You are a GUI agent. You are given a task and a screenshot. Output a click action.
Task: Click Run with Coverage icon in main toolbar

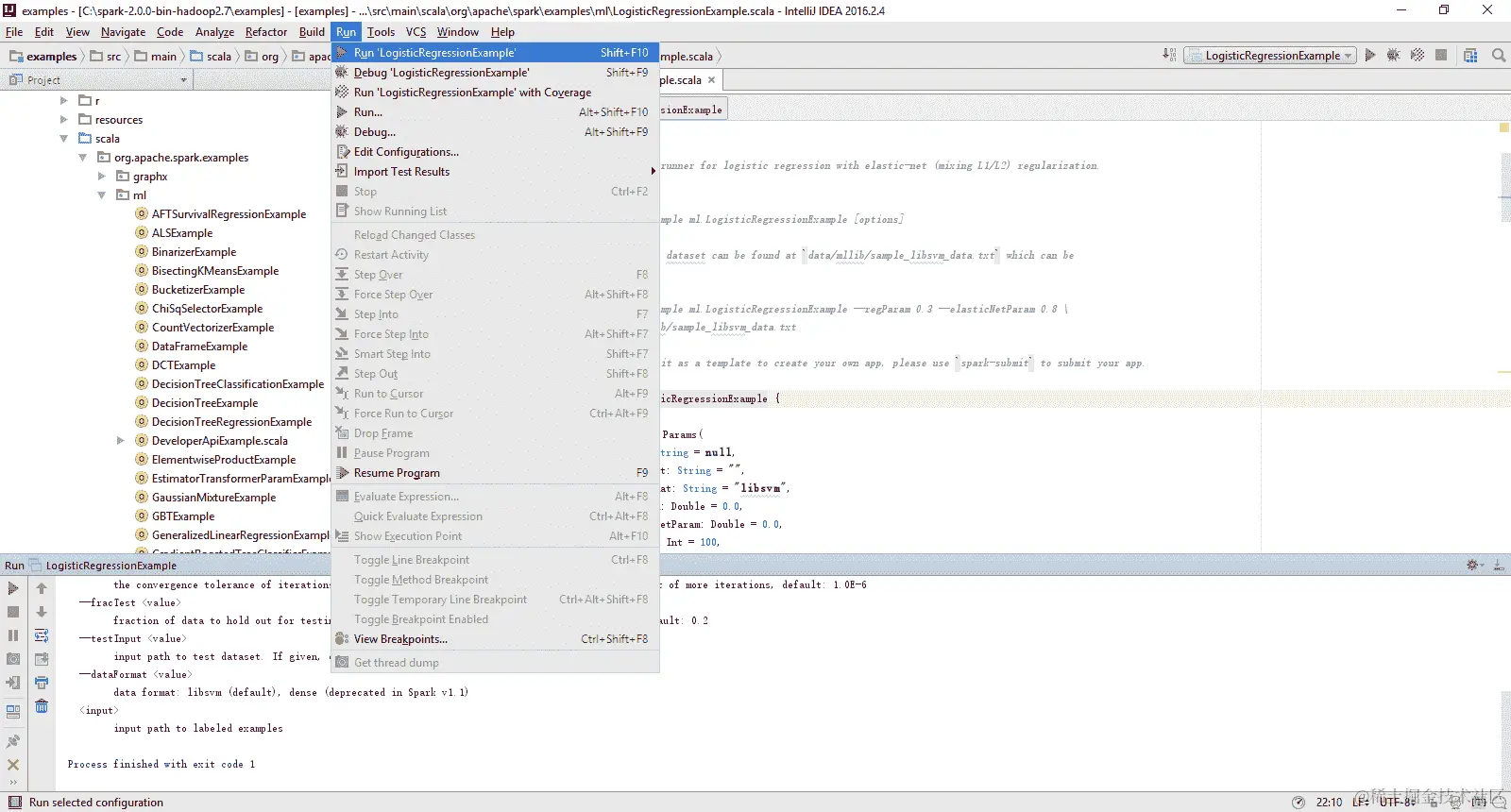tap(1418, 56)
